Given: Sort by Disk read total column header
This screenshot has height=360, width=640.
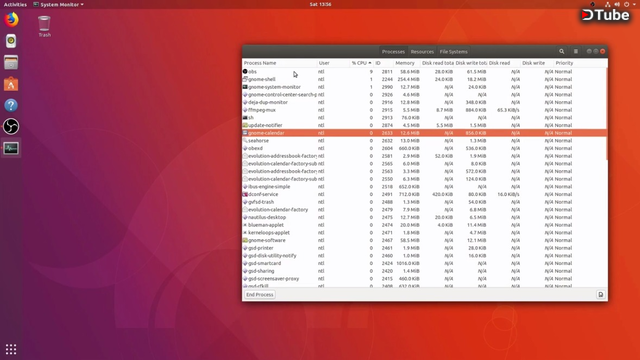Looking at the screenshot, I should click(x=438, y=63).
